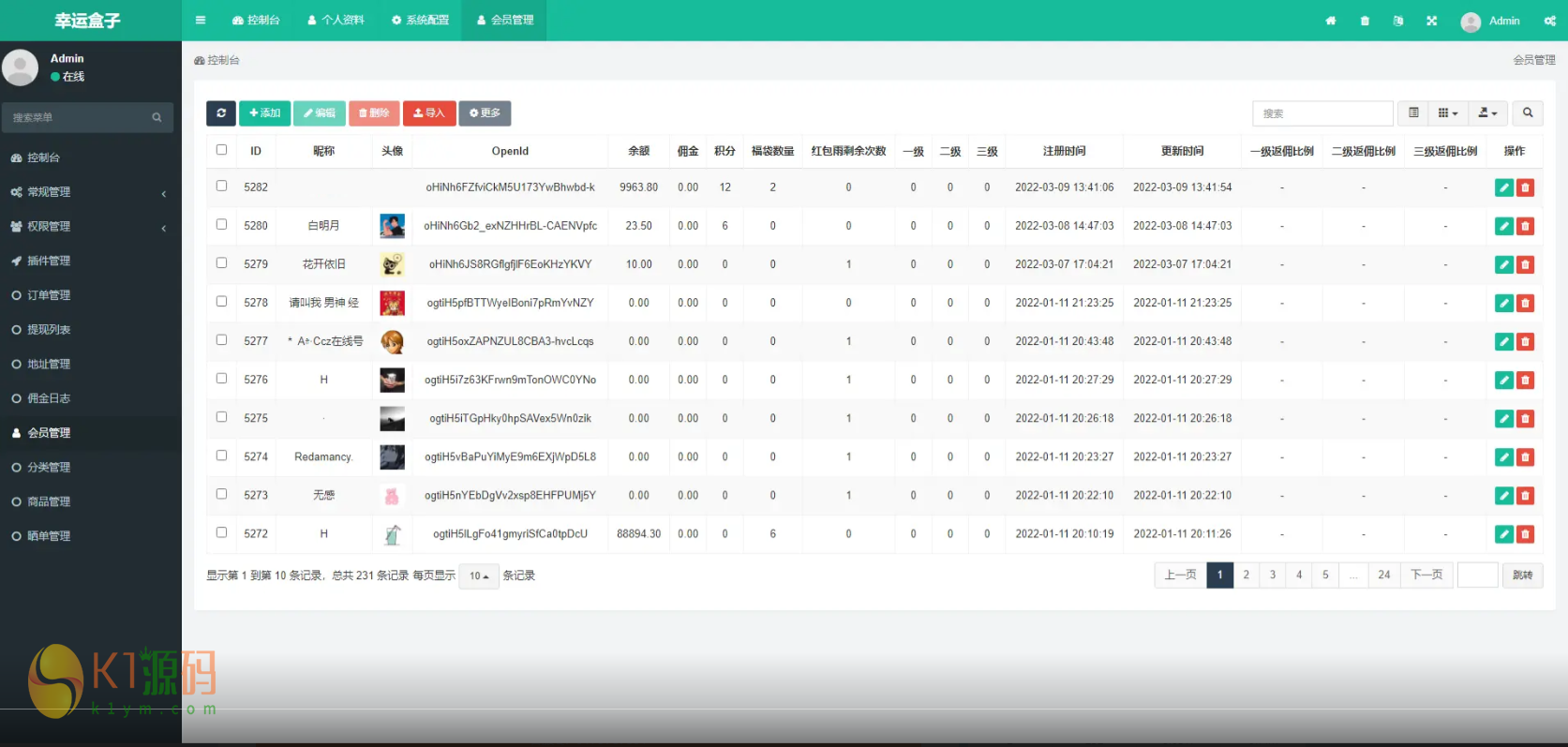
Task: Check the row 5280 checkbox
Action: coord(221,224)
